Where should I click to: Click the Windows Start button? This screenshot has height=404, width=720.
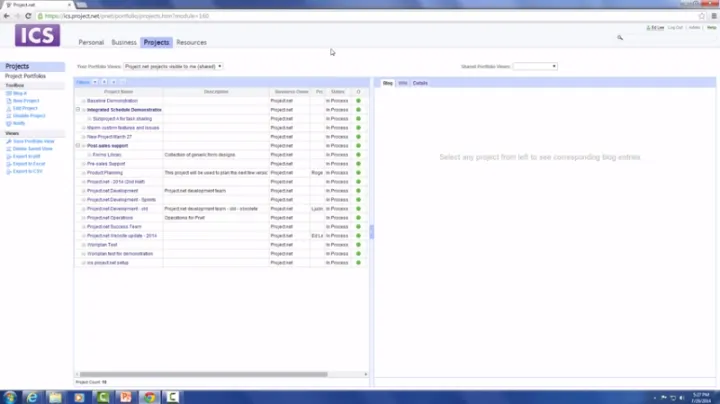coord(9,396)
